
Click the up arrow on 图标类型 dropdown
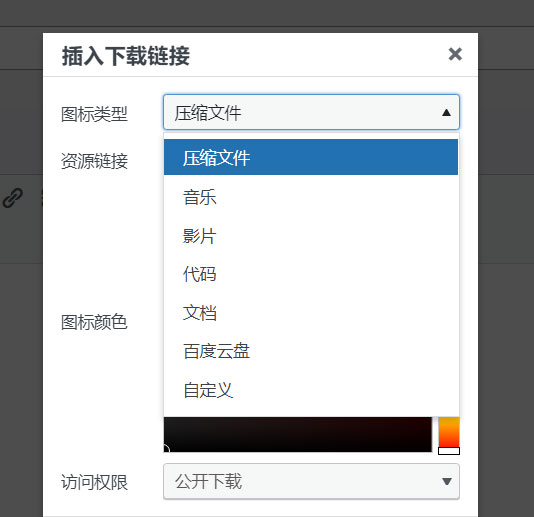pyautogui.click(x=446, y=113)
